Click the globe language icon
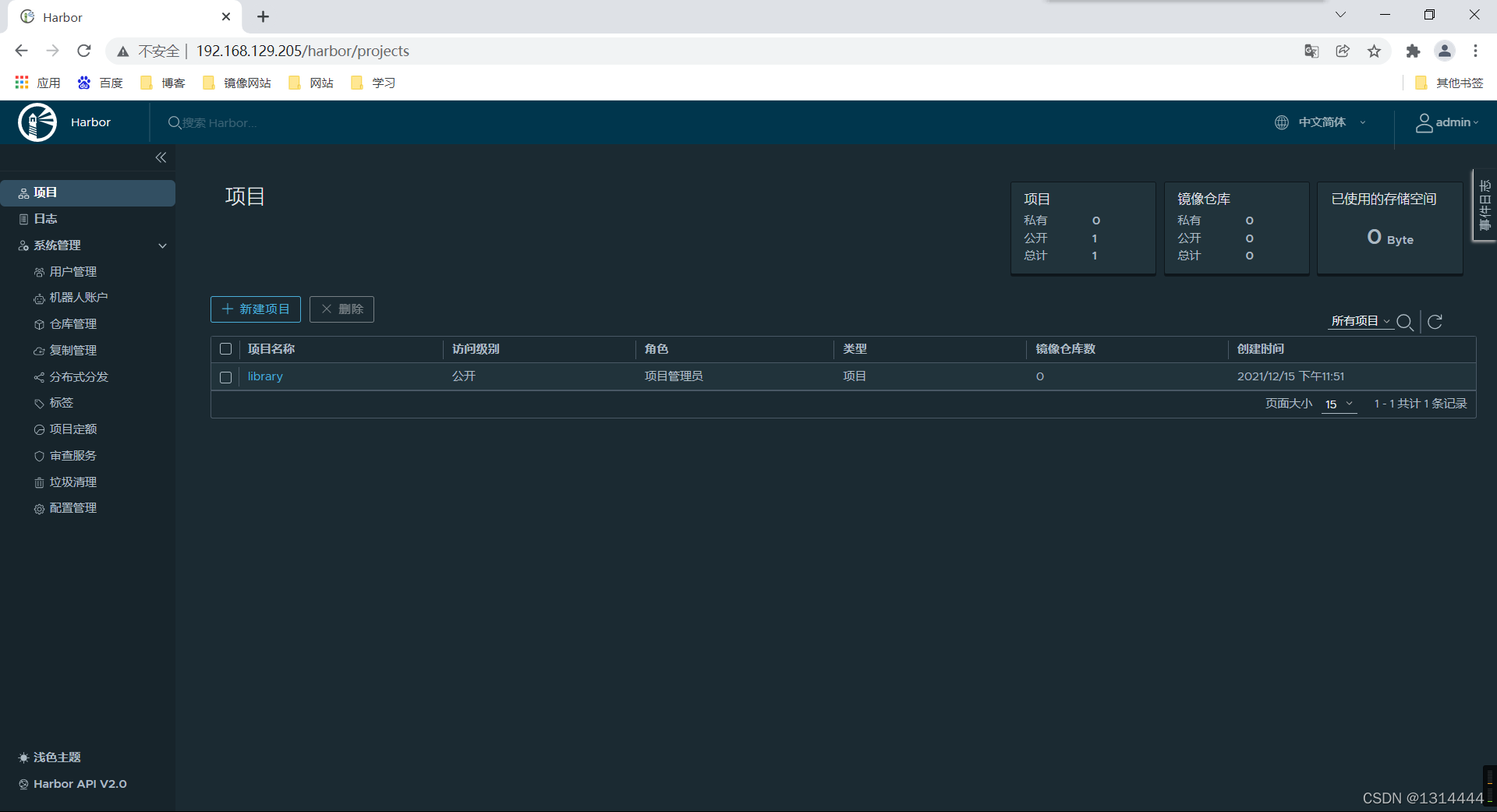 click(x=1282, y=122)
